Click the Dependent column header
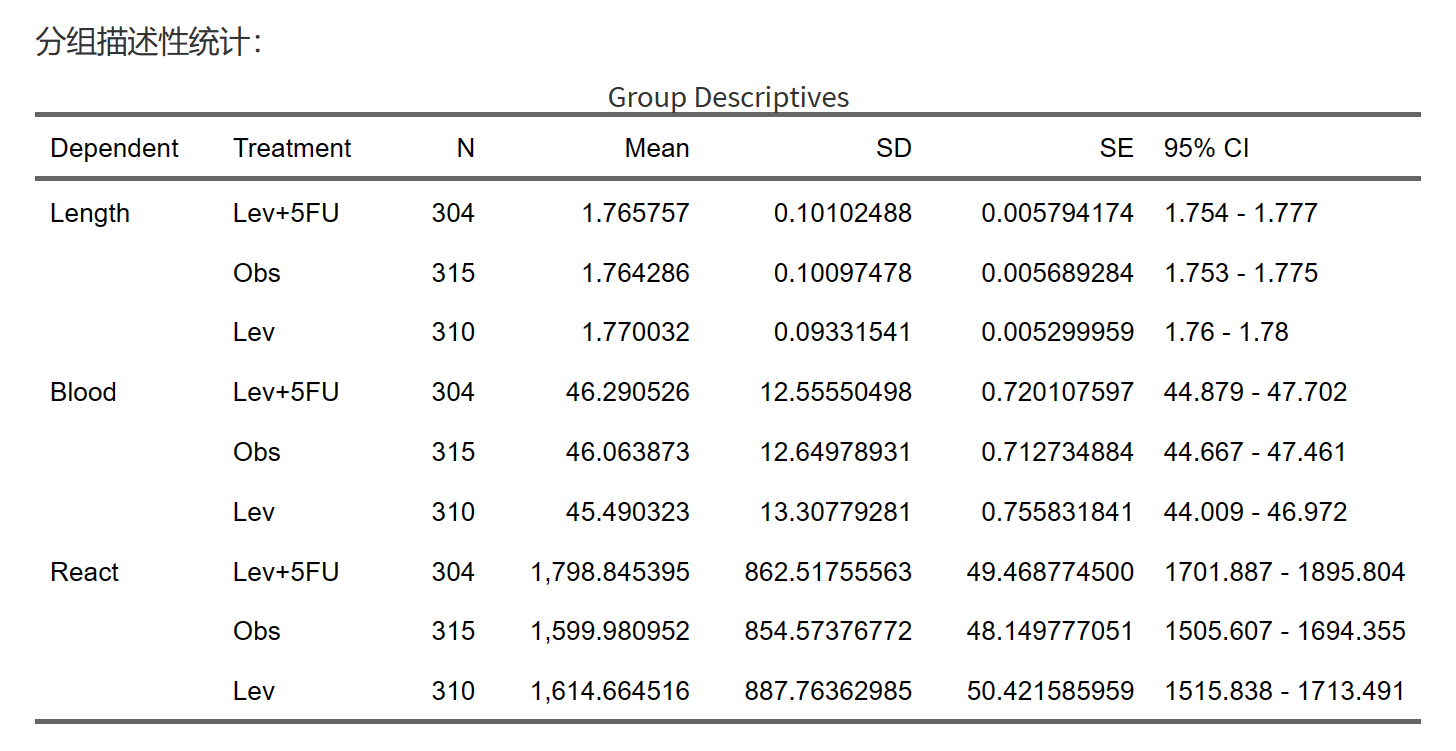 [114, 148]
